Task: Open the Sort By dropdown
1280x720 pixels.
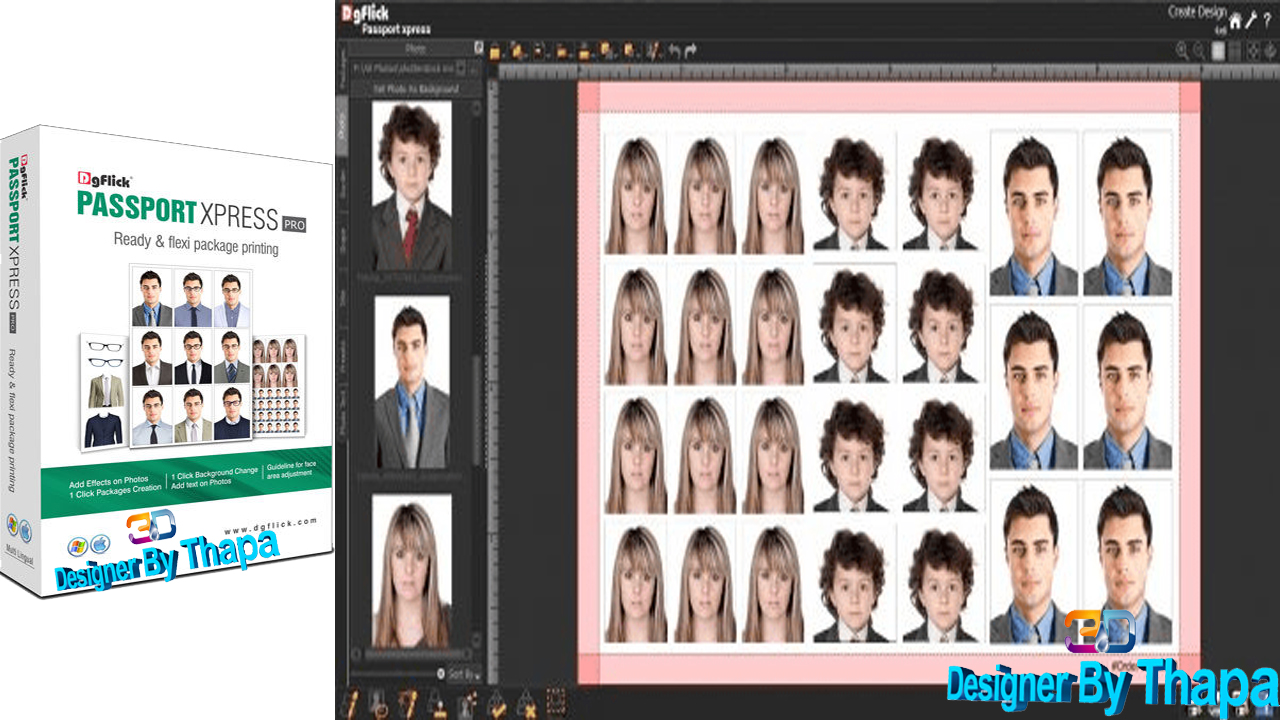Action: pos(464,674)
